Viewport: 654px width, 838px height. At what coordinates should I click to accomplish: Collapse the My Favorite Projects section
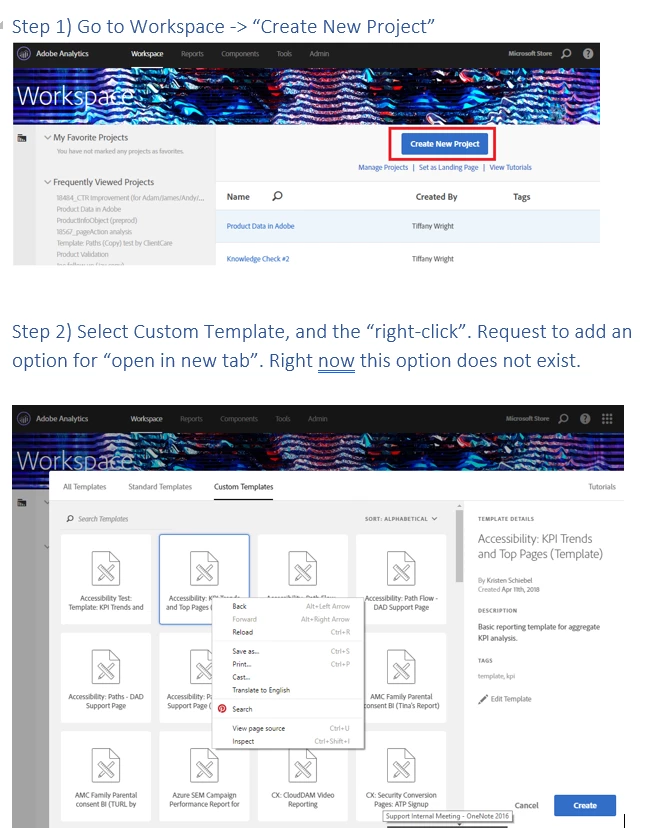click(x=48, y=137)
